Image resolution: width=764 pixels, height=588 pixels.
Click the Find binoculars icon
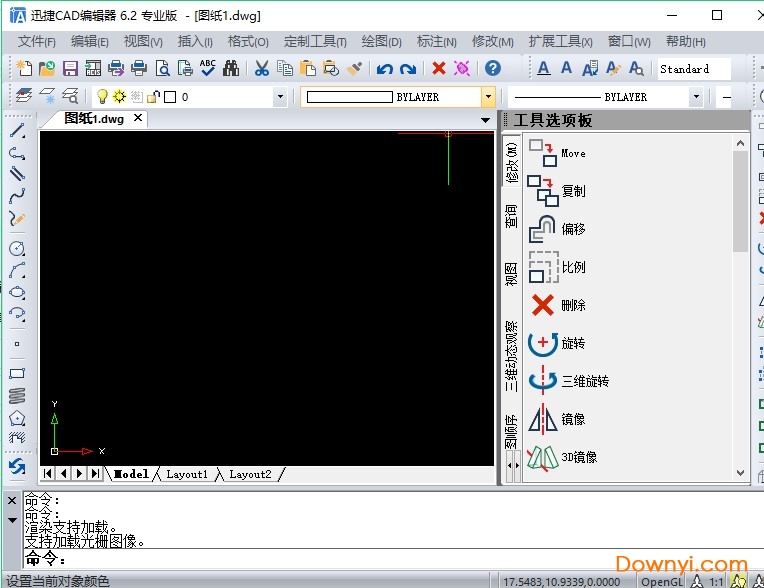pos(231,69)
